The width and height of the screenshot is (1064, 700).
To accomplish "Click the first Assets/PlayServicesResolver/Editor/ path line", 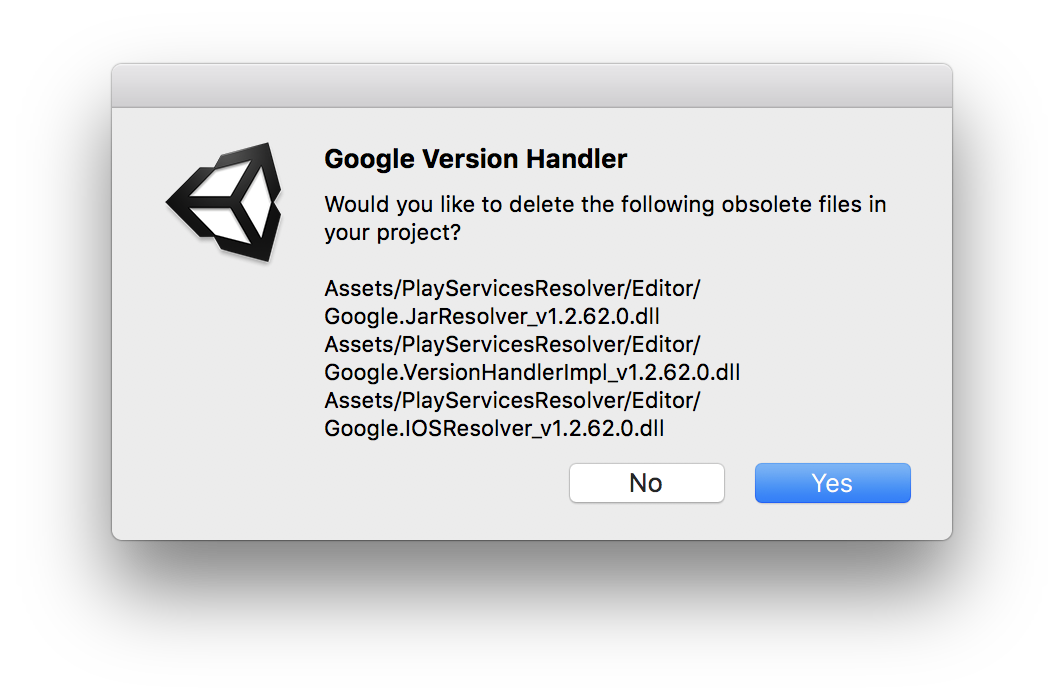I will pyautogui.click(x=511, y=288).
